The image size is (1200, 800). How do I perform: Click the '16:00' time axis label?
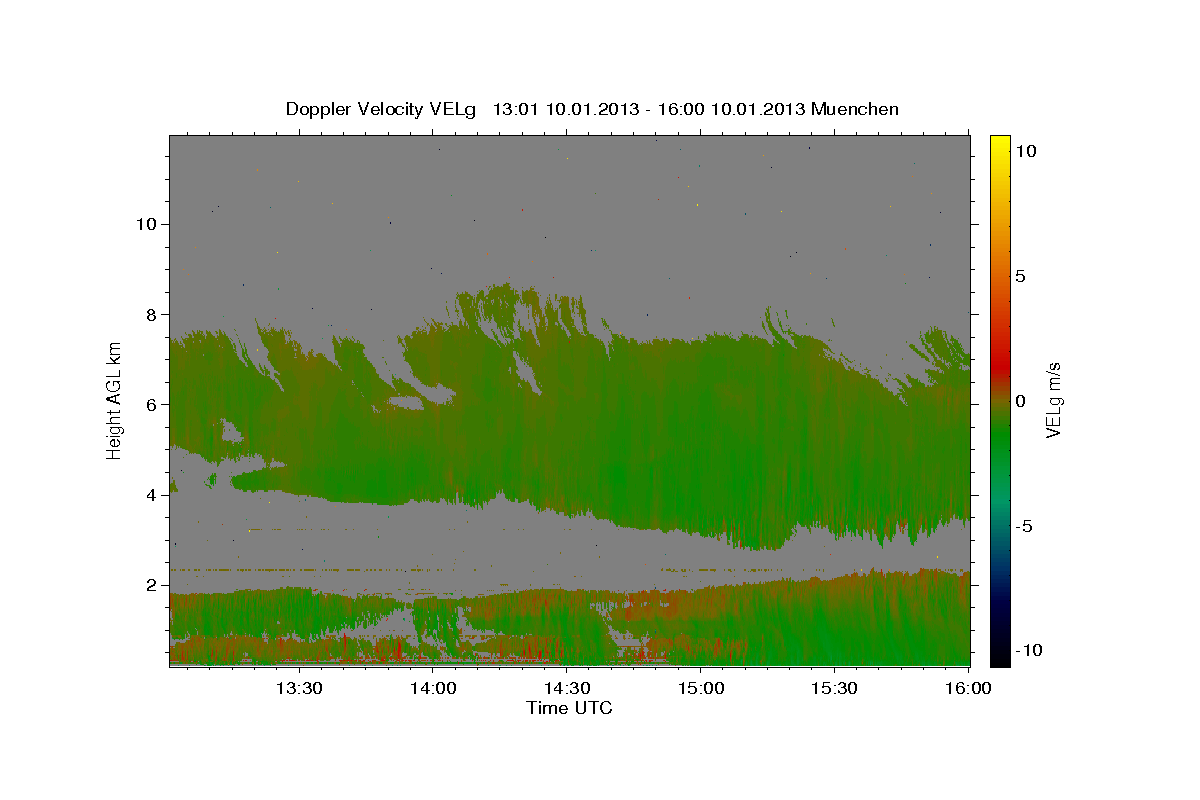[968, 688]
